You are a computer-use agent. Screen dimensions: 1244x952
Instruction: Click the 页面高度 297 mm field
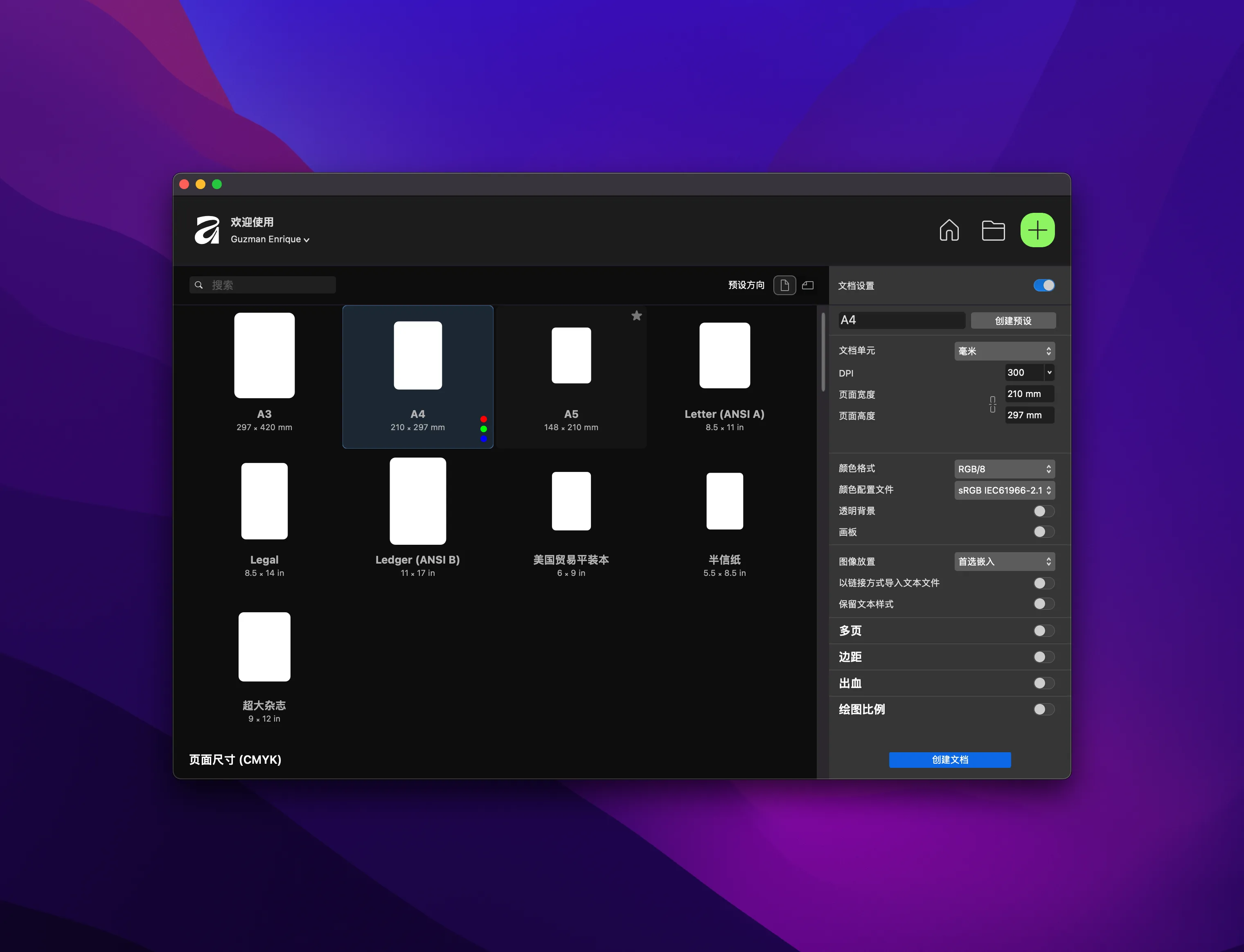click(1029, 415)
